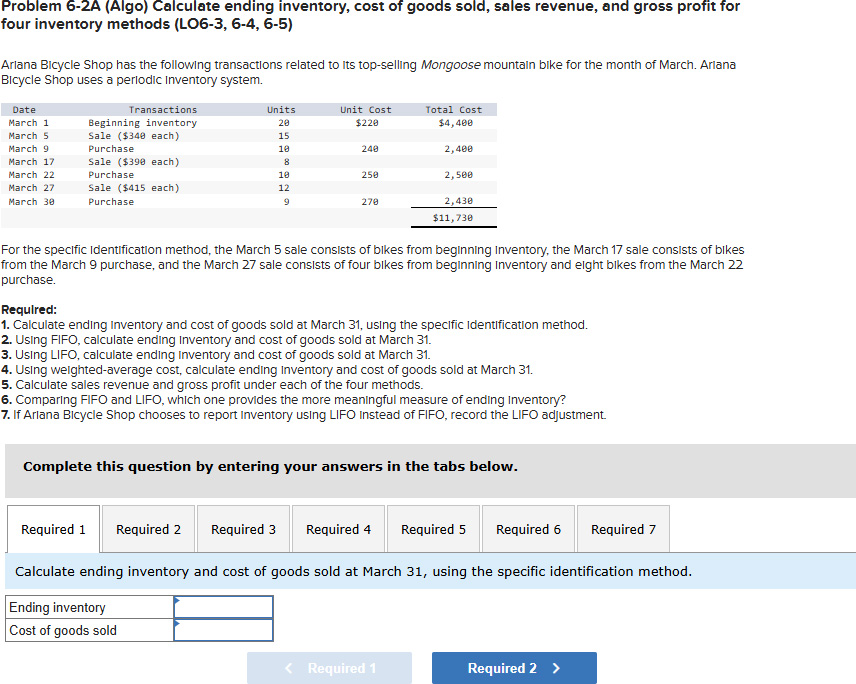Click the back chevron on Required 1 button
Image resolution: width=856 pixels, height=684 pixels.
(289, 667)
